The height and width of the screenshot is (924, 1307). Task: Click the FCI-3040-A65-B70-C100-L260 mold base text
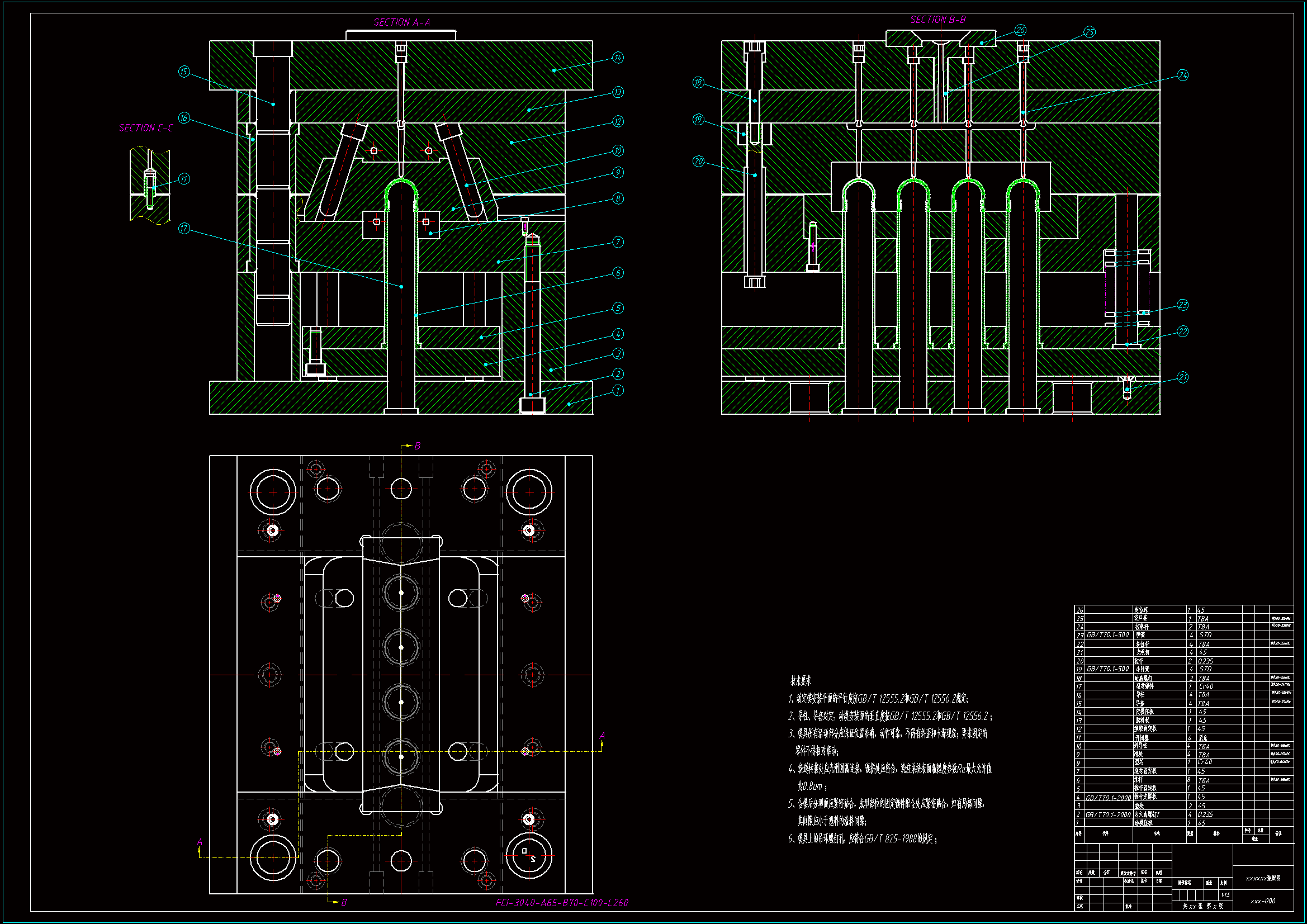[561, 903]
